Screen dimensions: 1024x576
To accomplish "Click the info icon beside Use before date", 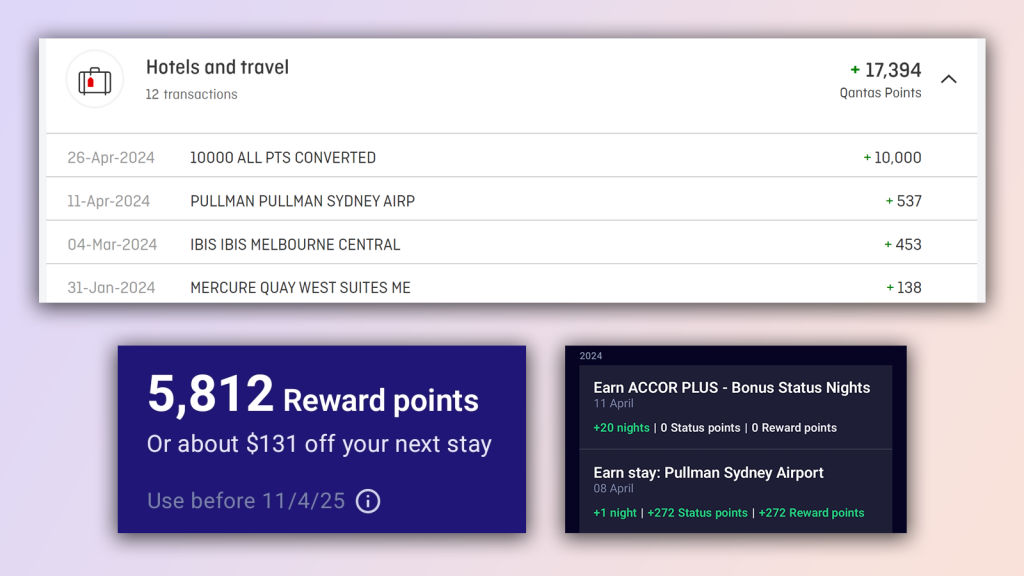I will click(368, 501).
